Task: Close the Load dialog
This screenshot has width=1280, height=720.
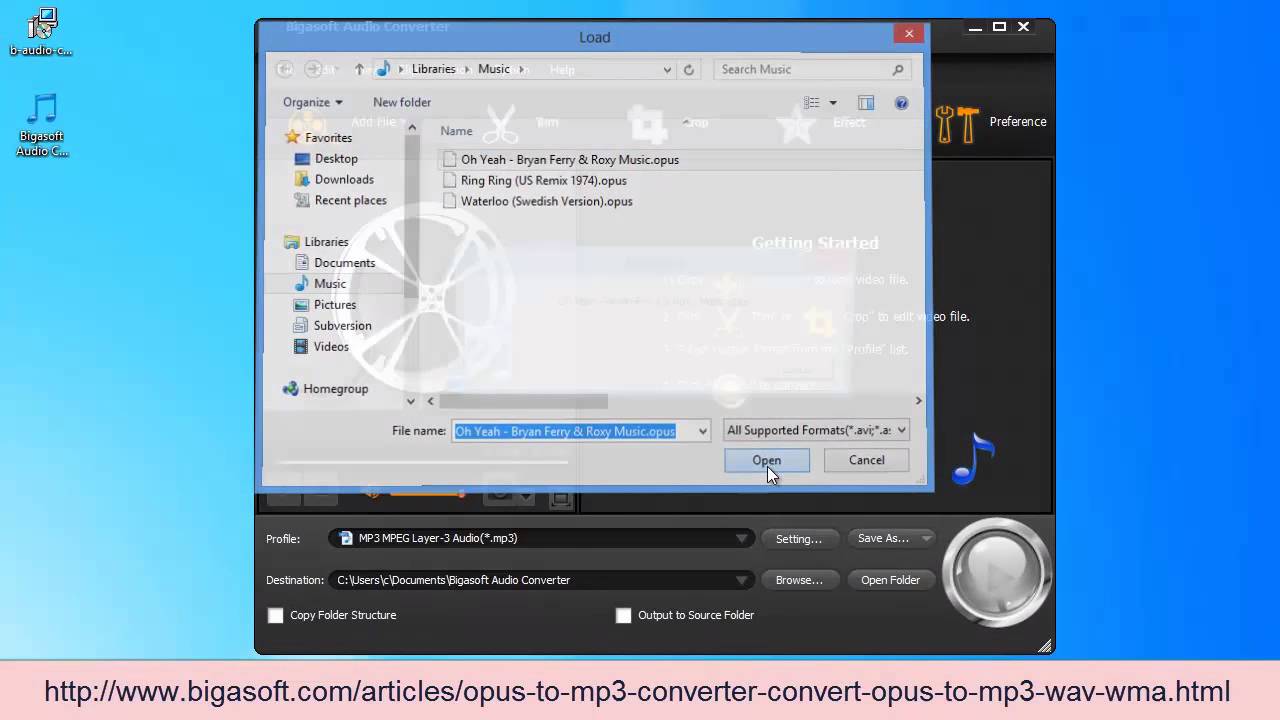Action: point(908,33)
